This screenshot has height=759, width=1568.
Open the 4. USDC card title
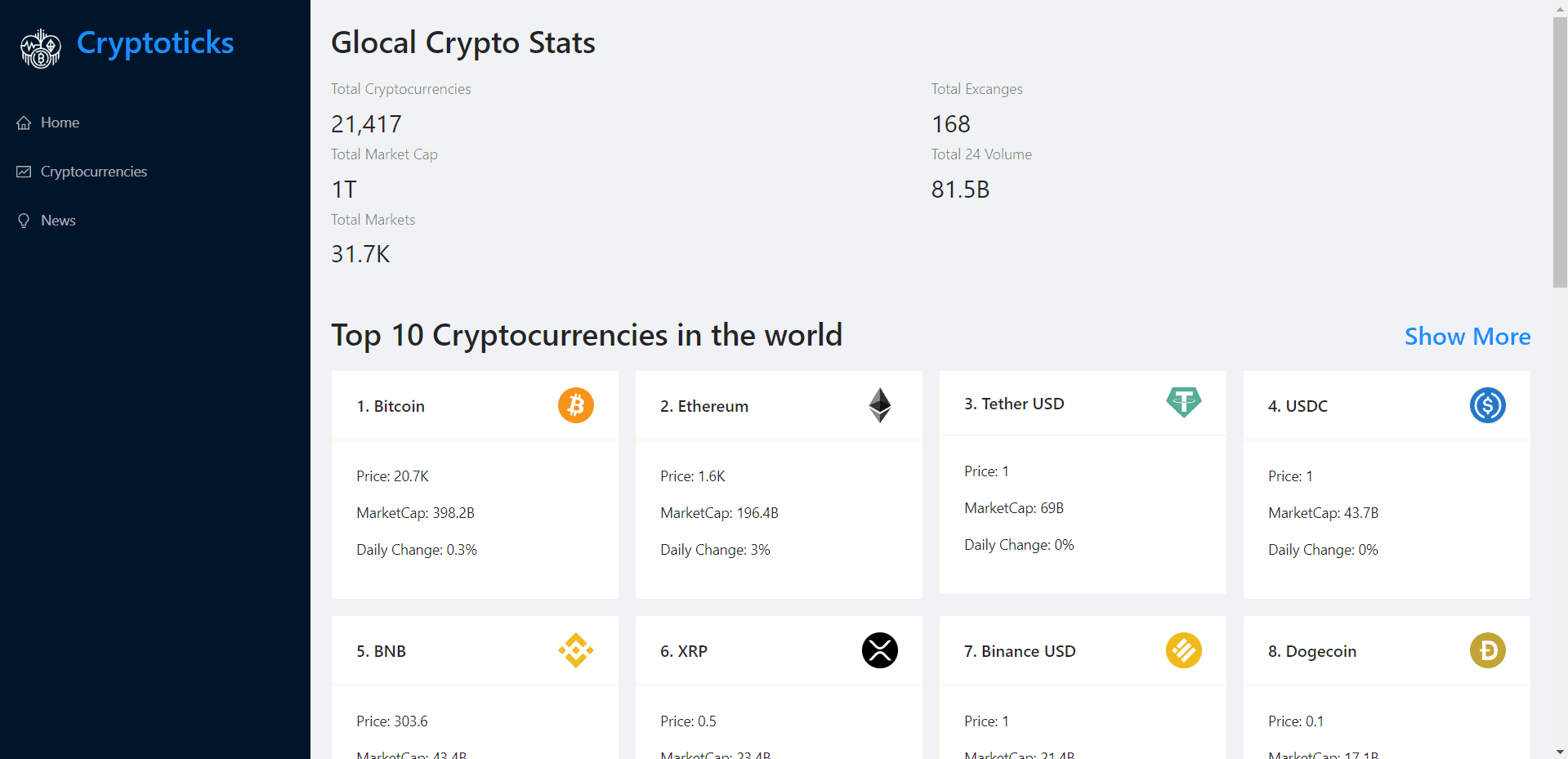1298,406
